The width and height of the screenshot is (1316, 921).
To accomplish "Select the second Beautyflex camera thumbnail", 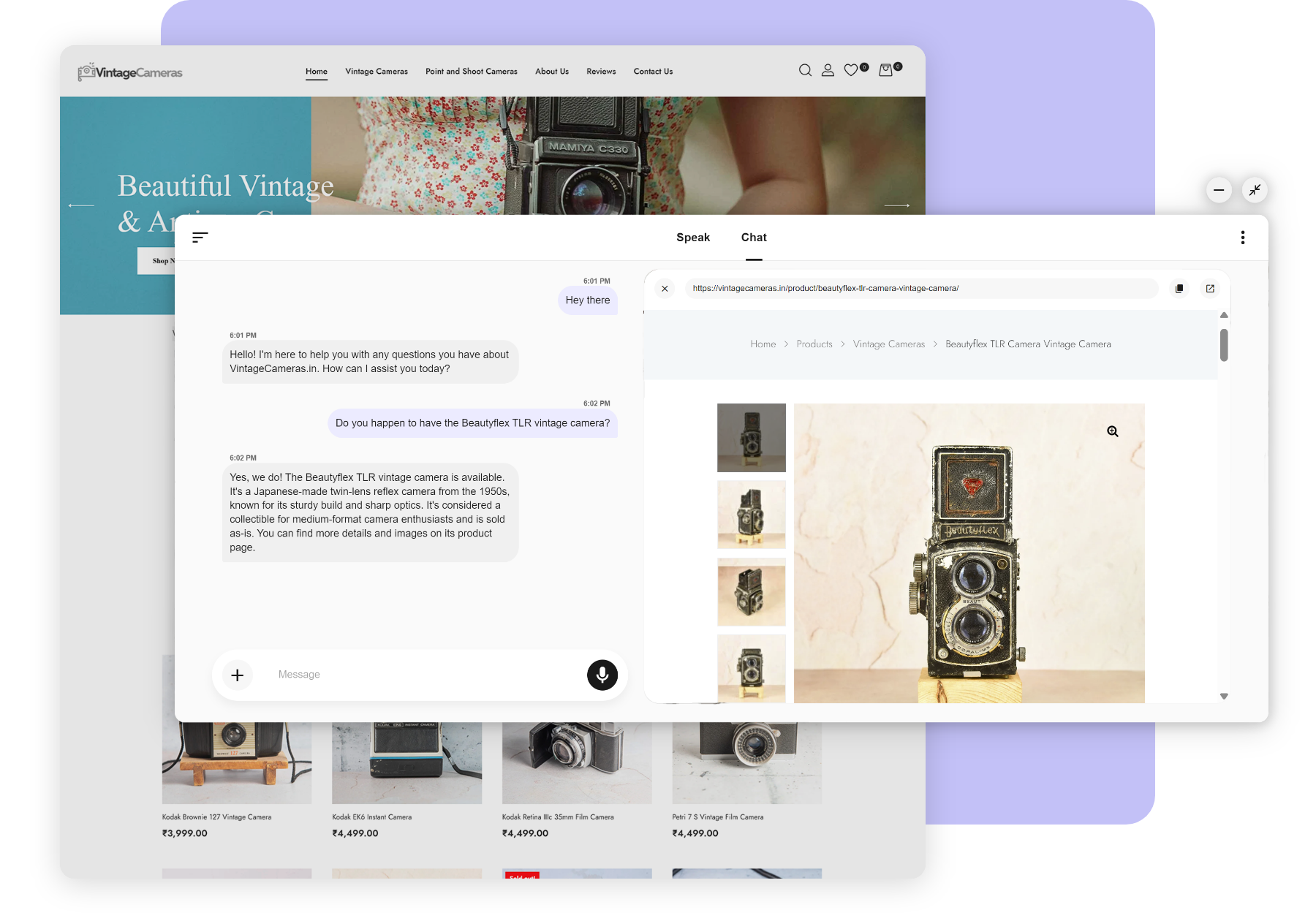I will click(x=751, y=515).
